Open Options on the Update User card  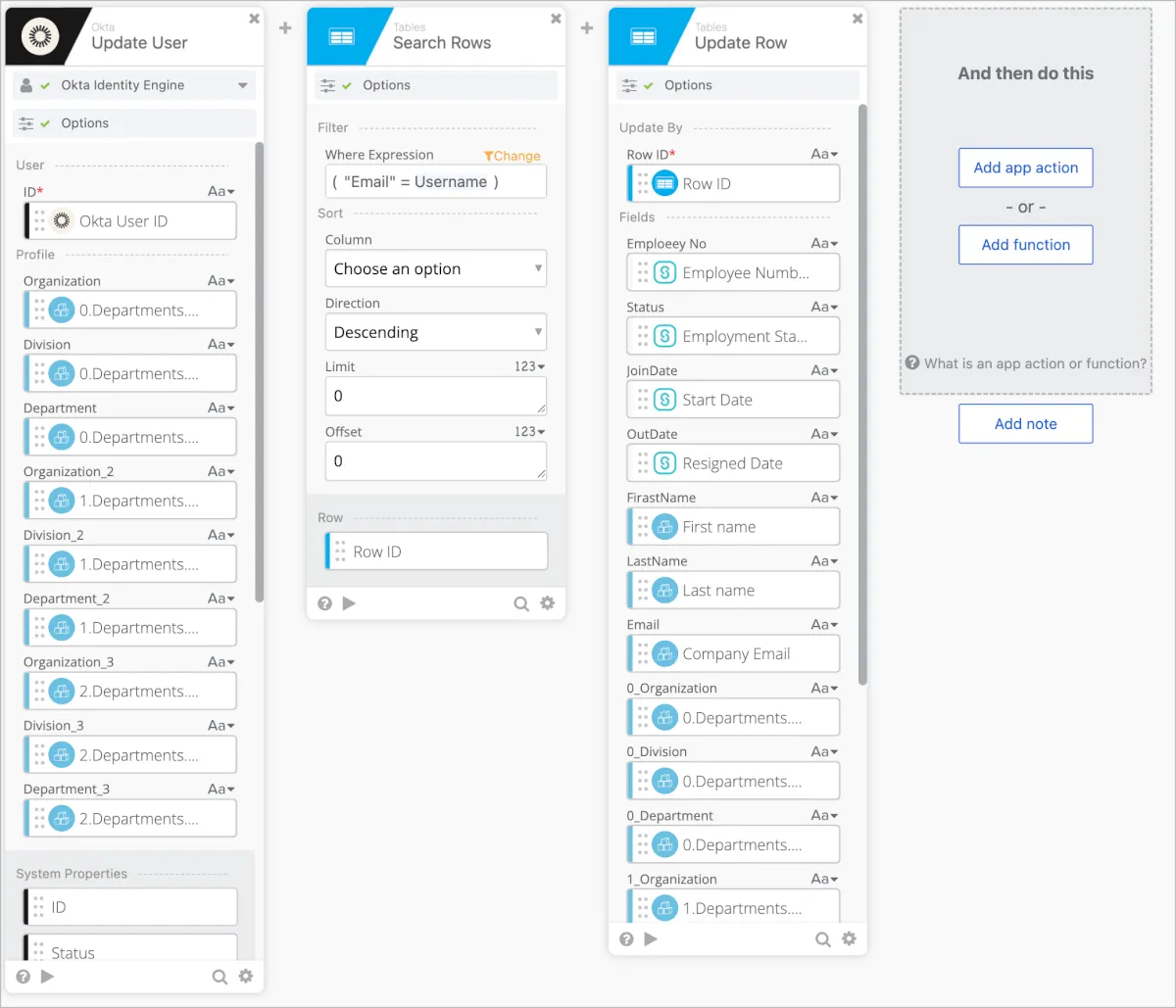point(85,123)
